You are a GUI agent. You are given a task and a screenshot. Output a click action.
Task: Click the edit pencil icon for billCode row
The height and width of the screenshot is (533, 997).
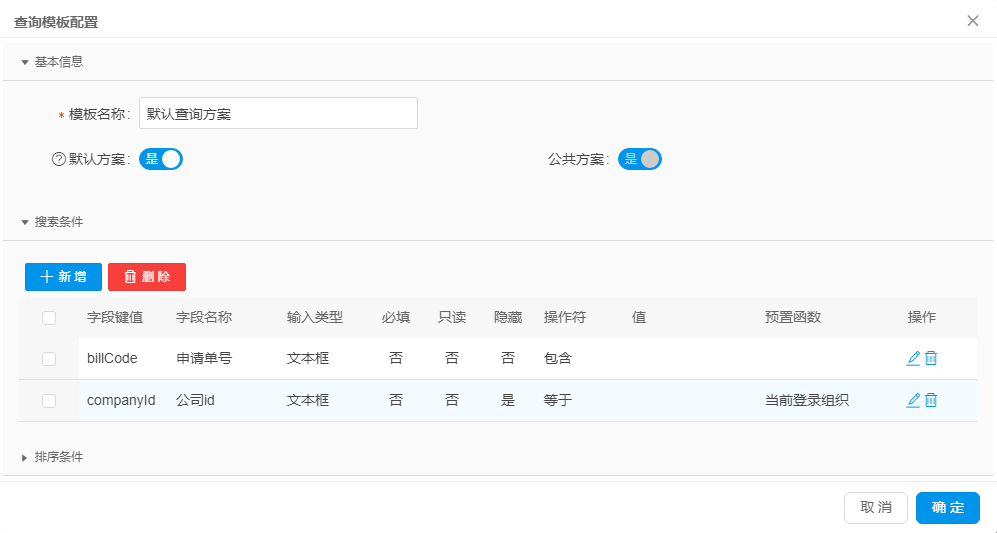pos(913,358)
